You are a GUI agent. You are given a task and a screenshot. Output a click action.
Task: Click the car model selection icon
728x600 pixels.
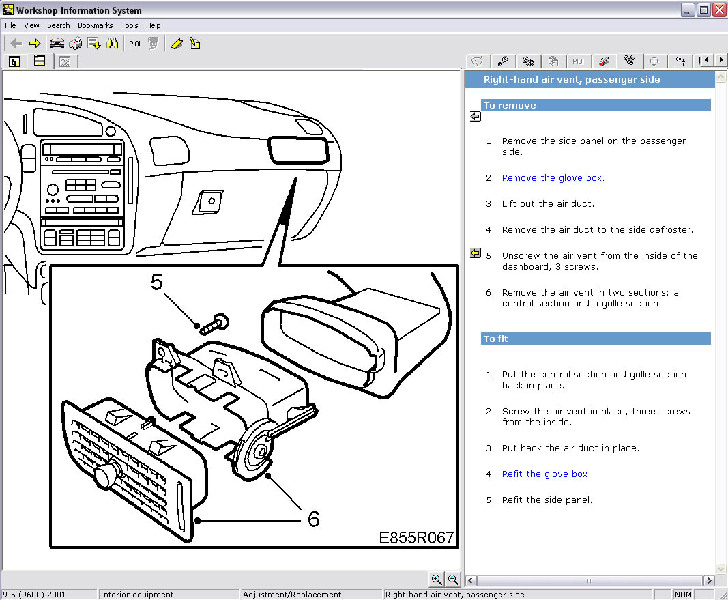(x=56, y=43)
